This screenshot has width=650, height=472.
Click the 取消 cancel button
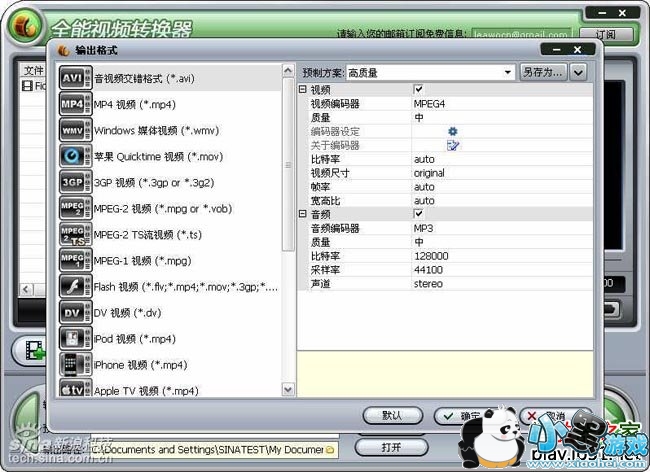coord(549,416)
